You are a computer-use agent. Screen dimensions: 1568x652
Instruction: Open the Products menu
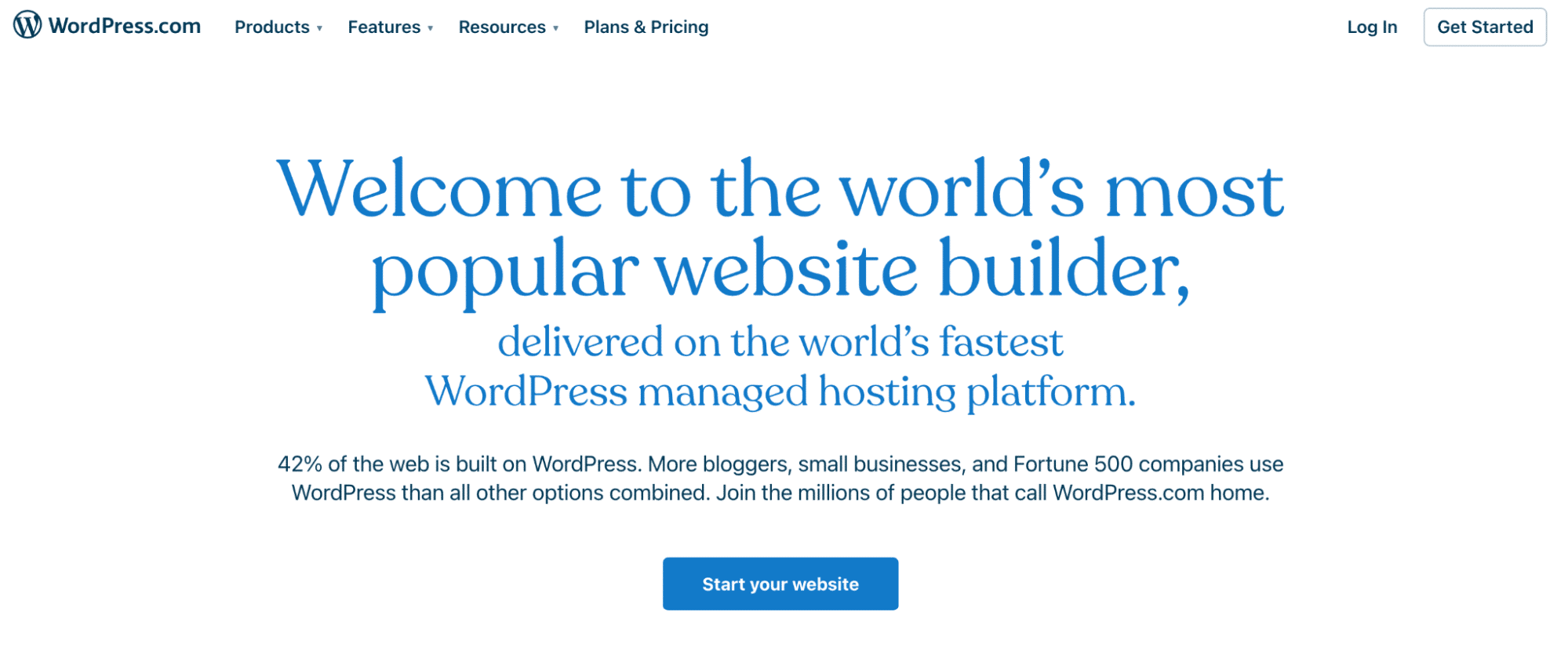point(272,27)
